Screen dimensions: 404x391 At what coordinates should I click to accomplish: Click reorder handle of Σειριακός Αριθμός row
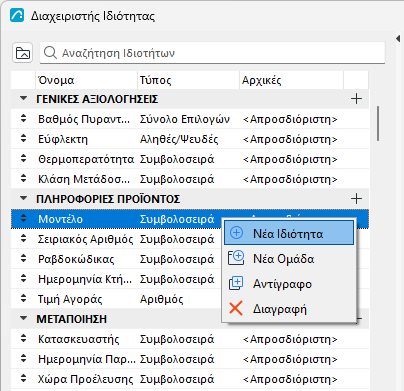(23, 239)
